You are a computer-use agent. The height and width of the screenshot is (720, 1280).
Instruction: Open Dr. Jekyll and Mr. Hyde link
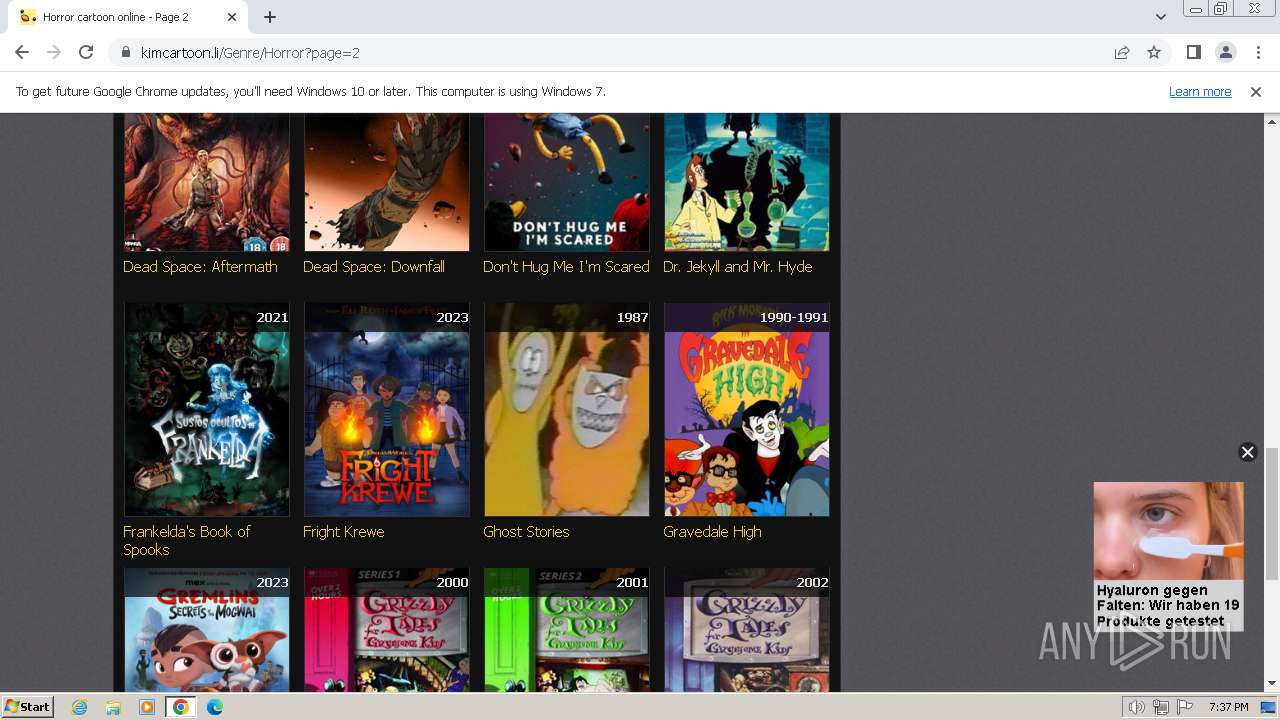(738, 267)
